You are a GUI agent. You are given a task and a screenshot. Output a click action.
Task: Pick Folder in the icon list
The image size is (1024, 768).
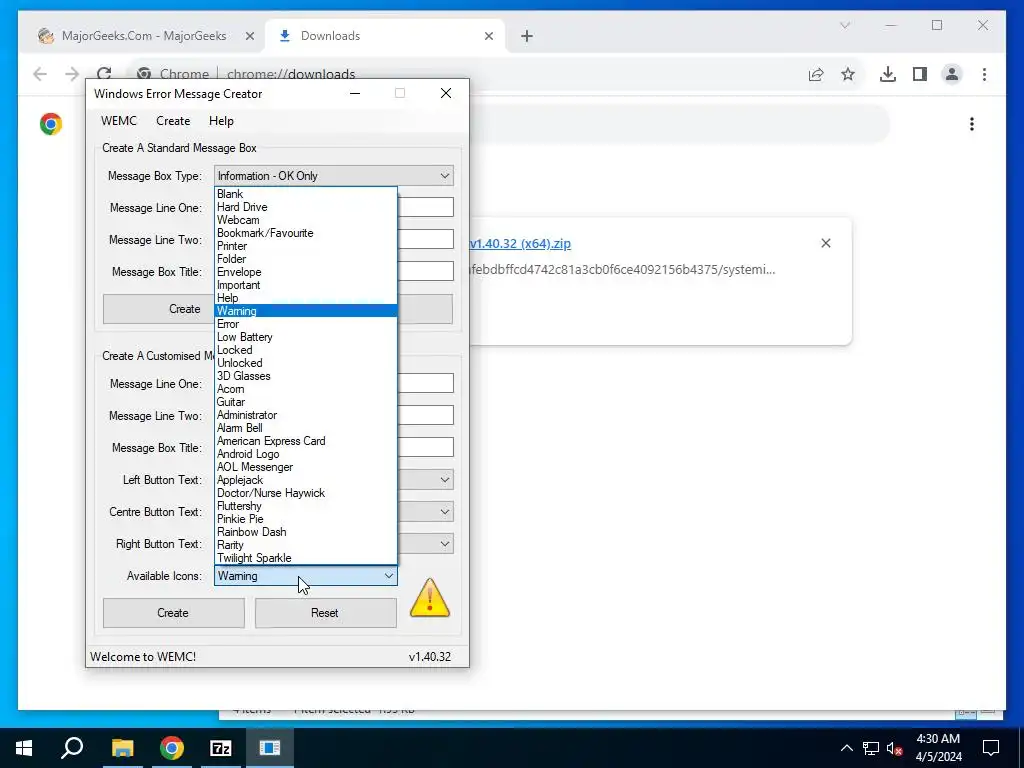click(306, 259)
